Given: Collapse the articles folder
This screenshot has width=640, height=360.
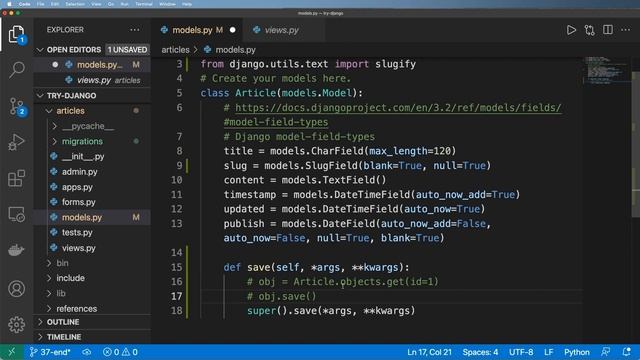Looking at the screenshot, I should click(x=92, y=111).
